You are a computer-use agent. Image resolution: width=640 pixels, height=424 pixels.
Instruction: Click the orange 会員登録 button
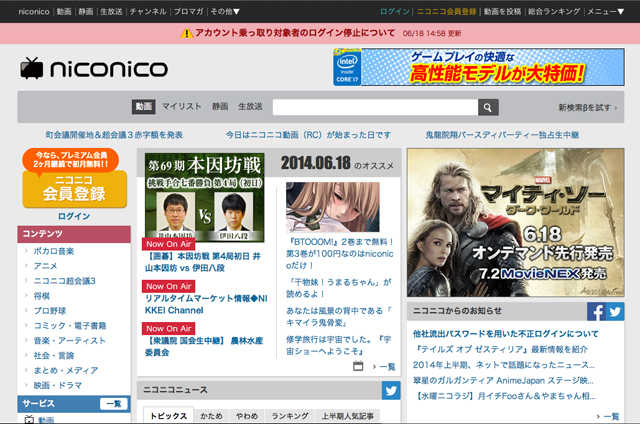click(x=75, y=189)
